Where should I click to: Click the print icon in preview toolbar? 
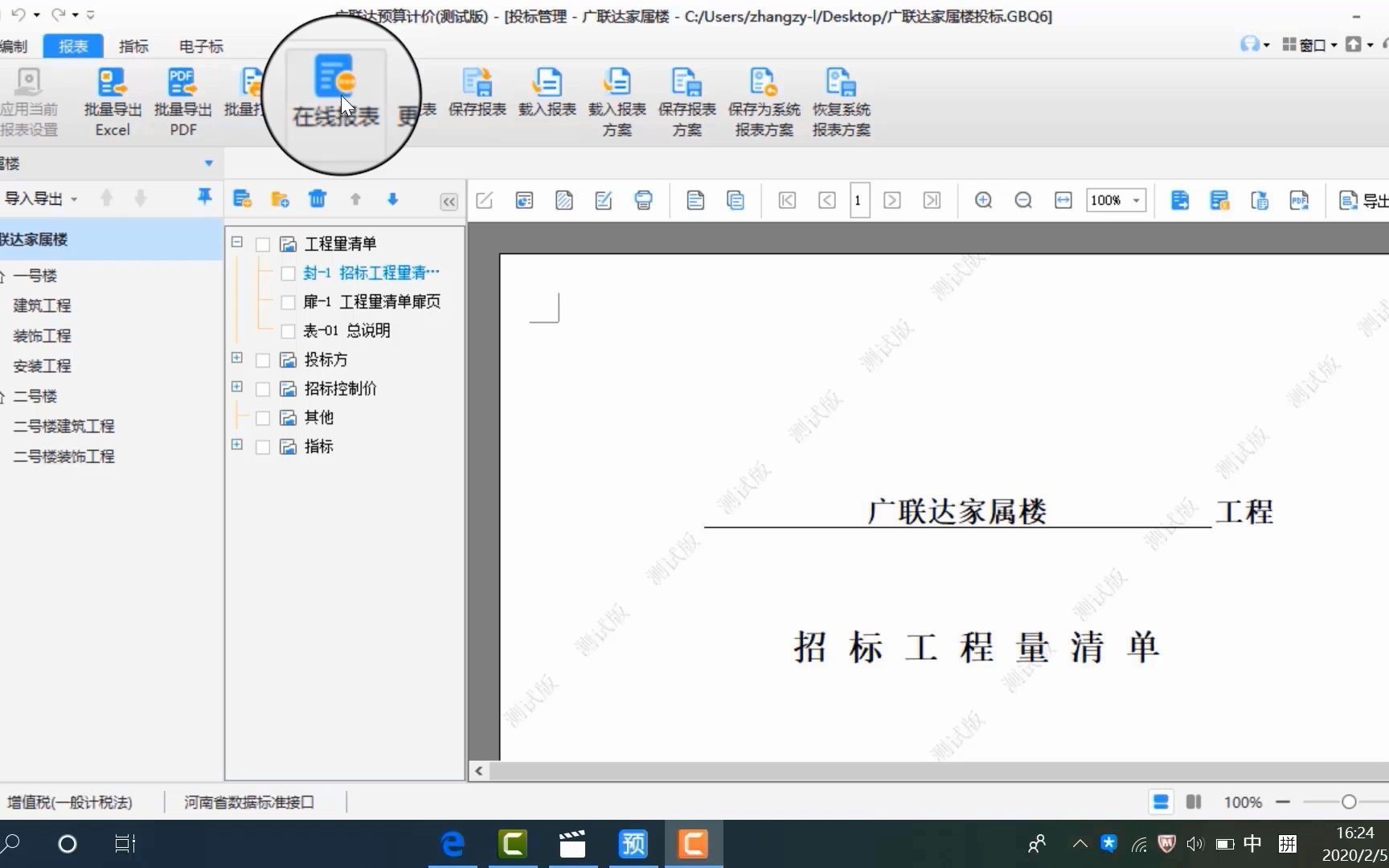(643, 200)
